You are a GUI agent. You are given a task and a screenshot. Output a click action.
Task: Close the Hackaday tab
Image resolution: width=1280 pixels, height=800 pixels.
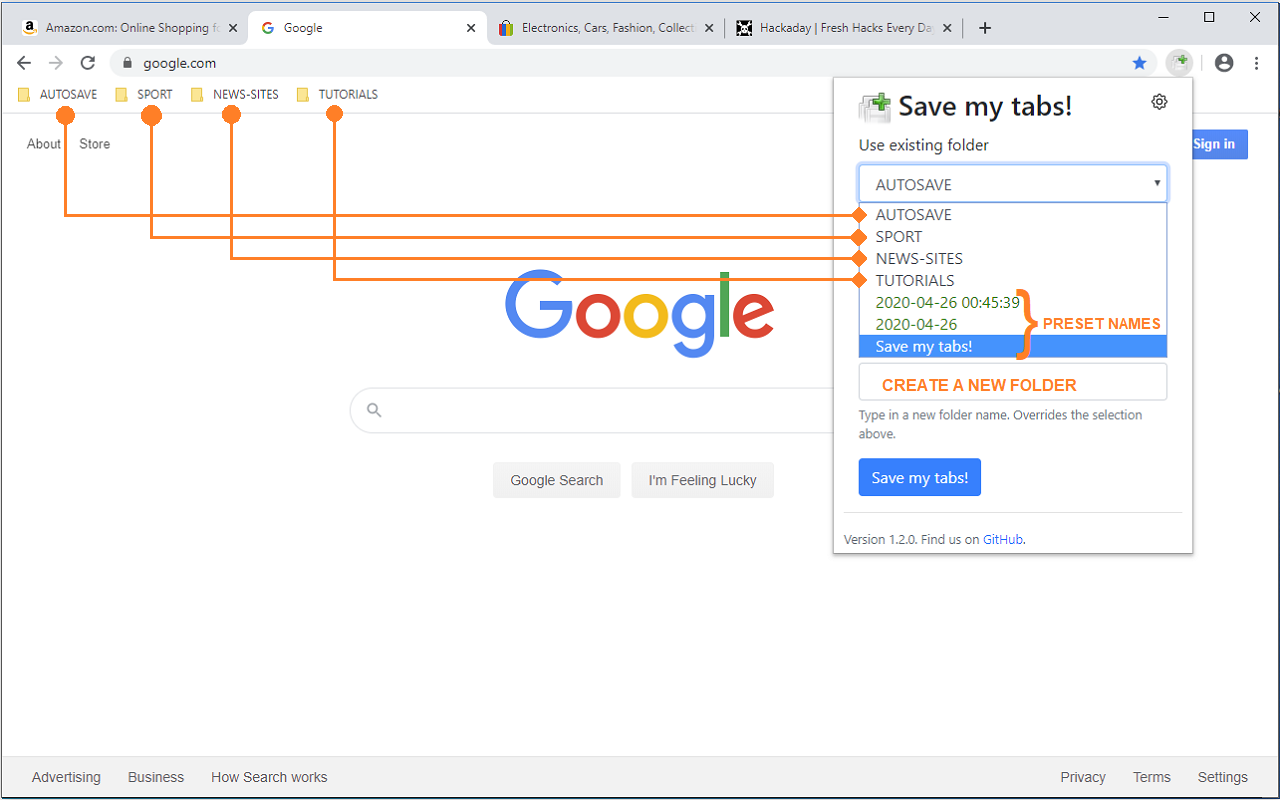(x=947, y=28)
